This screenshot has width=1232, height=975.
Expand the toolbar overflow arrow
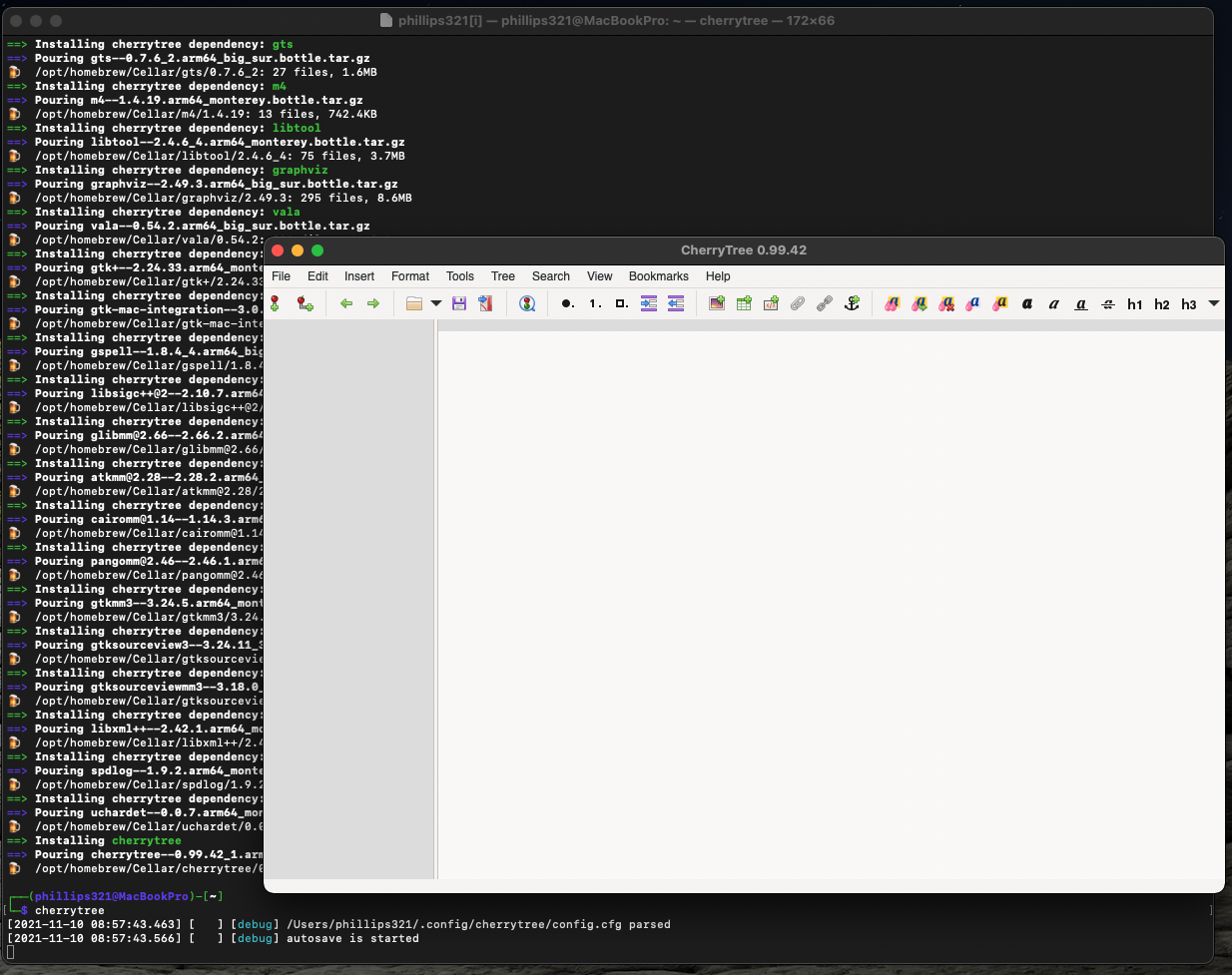point(1214,303)
